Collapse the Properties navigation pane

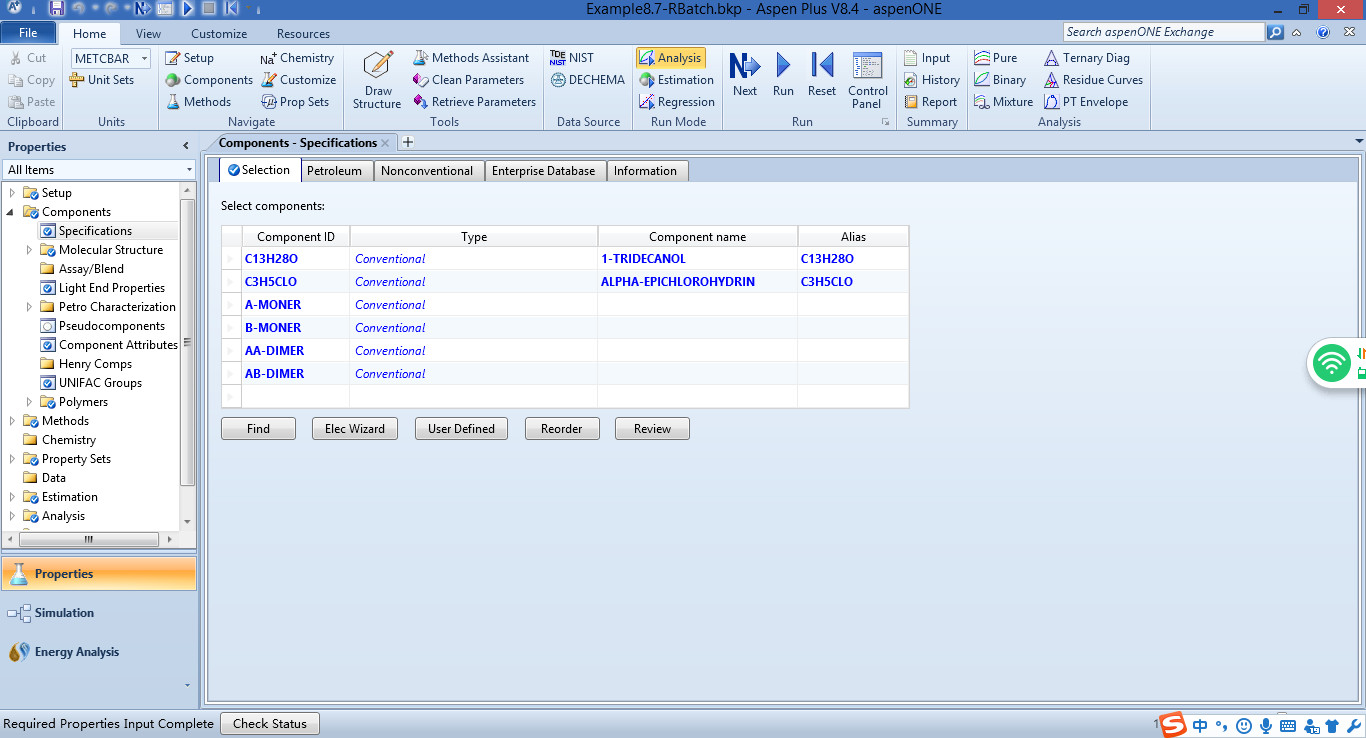(x=185, y=146)
